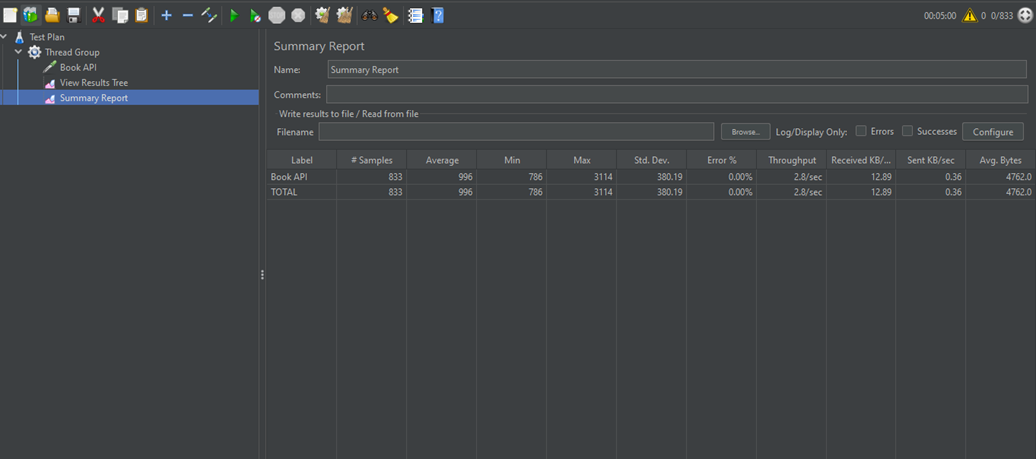This screenshot has width=1036, height=459.
Task: Click into the Comments input field
Action: tap(677, 94)
